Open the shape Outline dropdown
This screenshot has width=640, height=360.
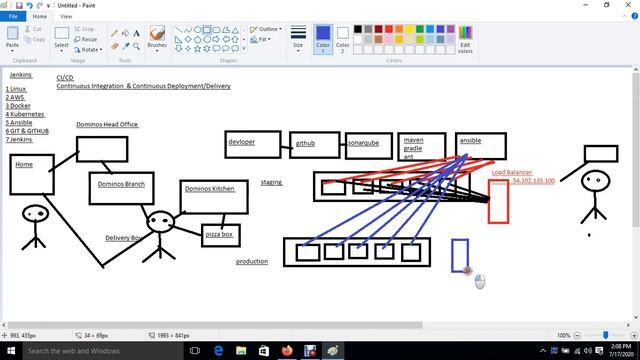point(266,29)
